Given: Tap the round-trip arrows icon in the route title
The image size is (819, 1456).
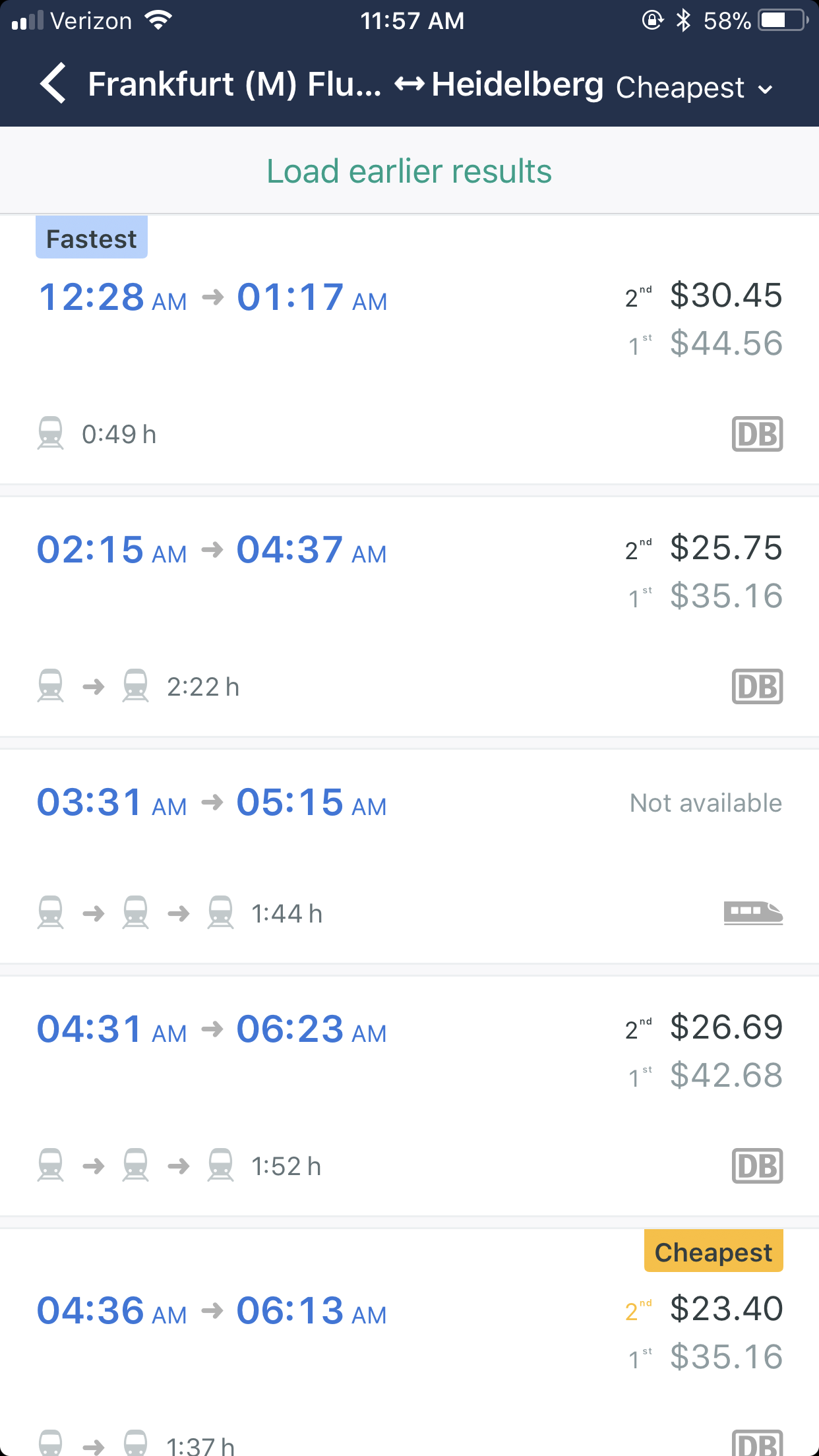Looking at the screenshot, I should [x=409, y=84].
